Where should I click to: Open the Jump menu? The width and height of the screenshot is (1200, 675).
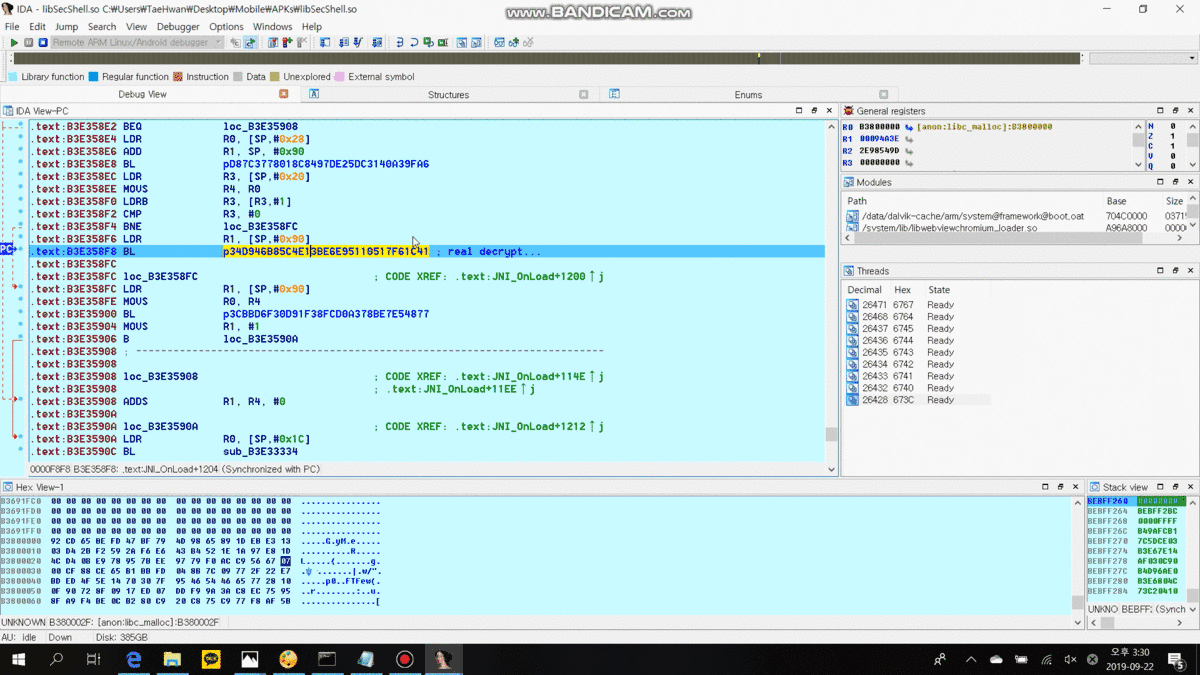pos(66,26)
